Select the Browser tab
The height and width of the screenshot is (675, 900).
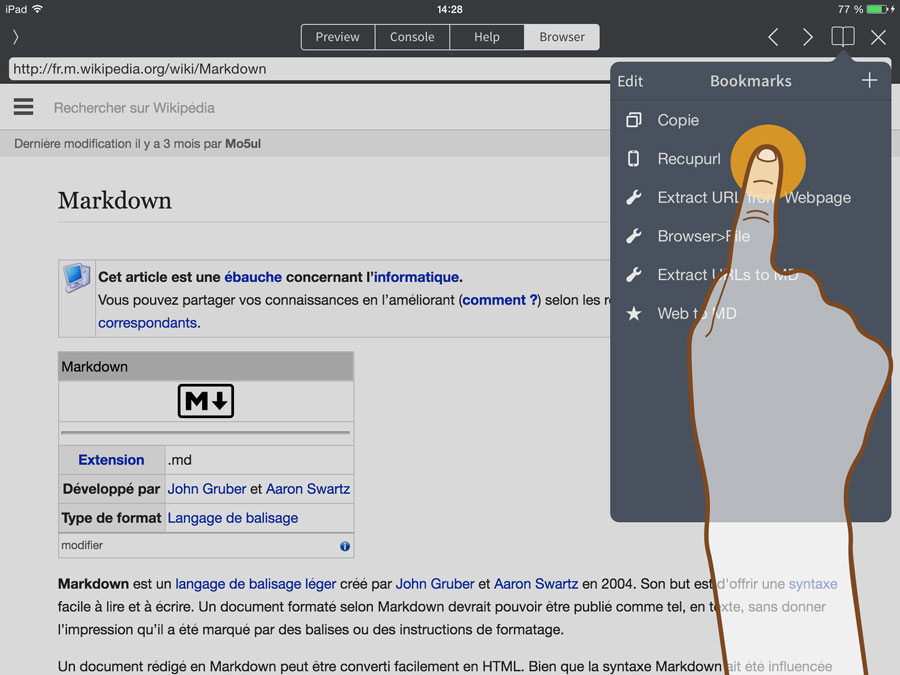tap(562, 37)
